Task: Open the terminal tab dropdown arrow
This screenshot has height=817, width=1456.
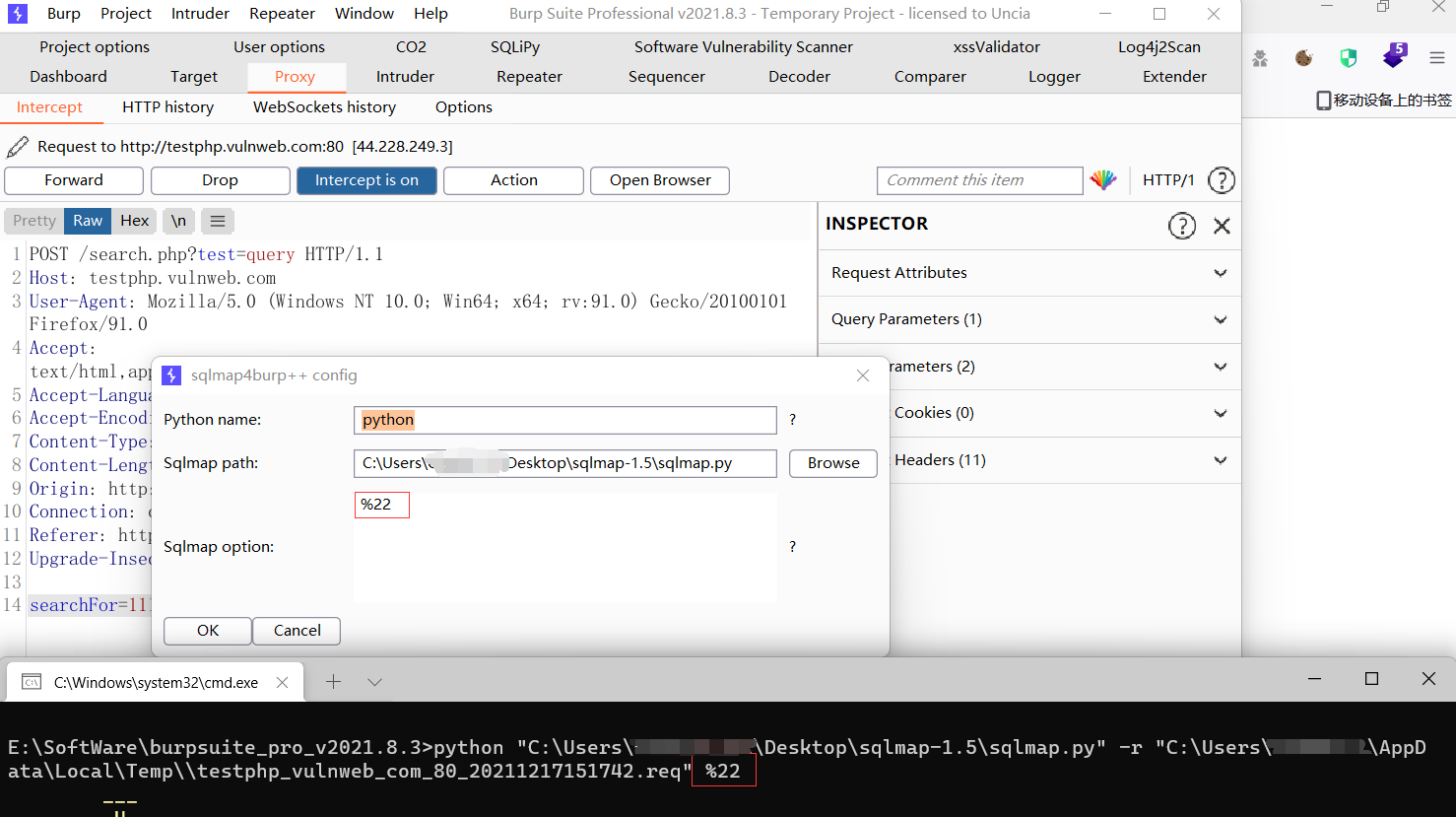Action: coord(374,682)
